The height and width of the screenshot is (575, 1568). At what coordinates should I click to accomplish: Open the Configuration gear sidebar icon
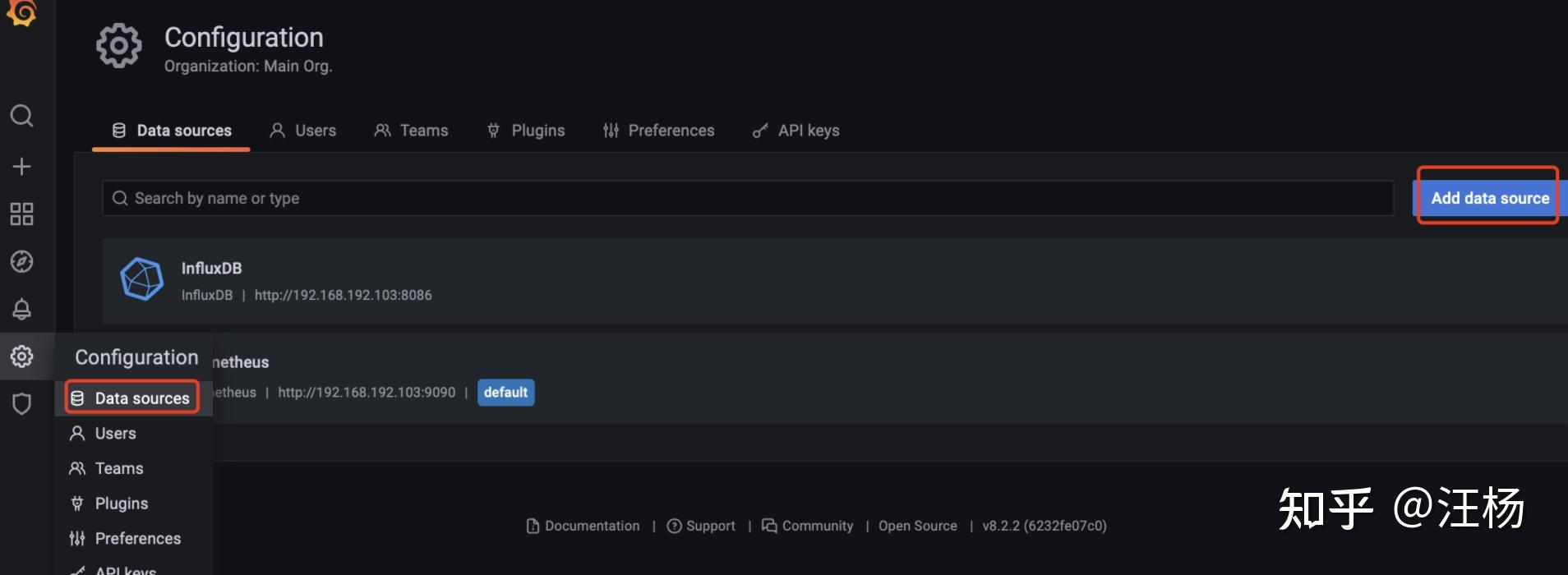(x=21, y=356)
